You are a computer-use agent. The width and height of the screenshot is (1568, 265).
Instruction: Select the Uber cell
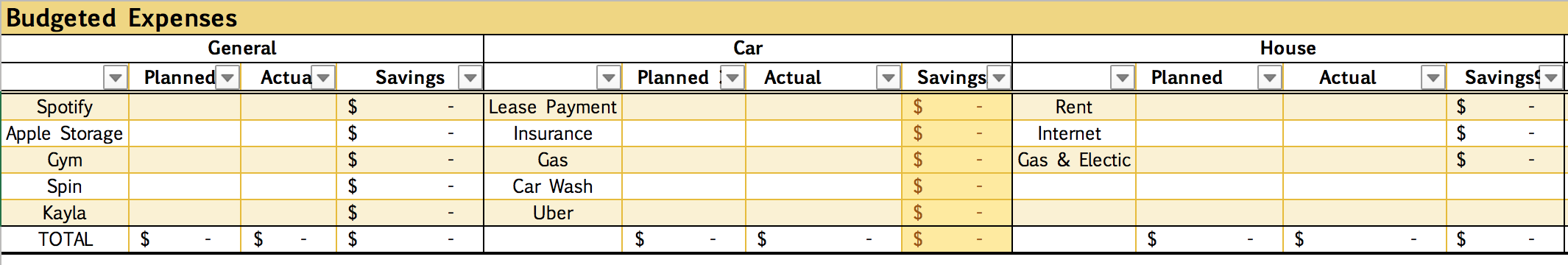click(x=553, y=213)
